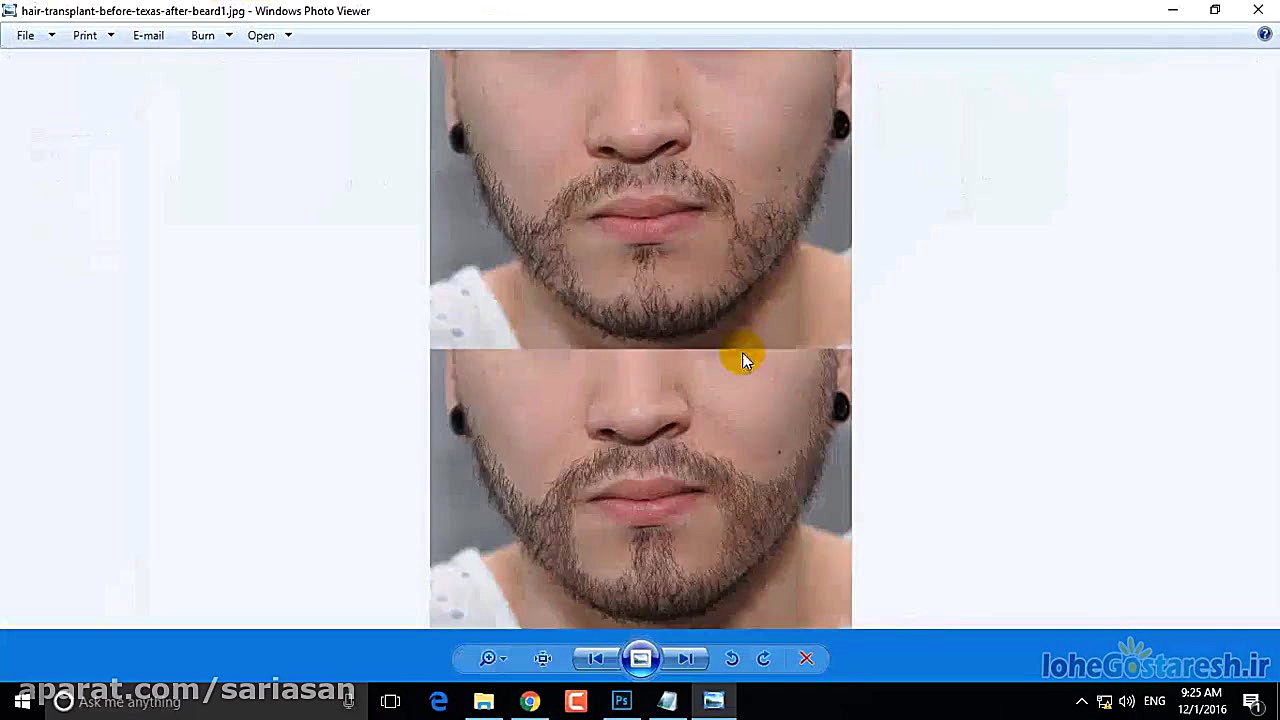The width and height of the screenshot is (1280, 720).
Task: Click the Ask me anything search box
Action: pos(180,701)
